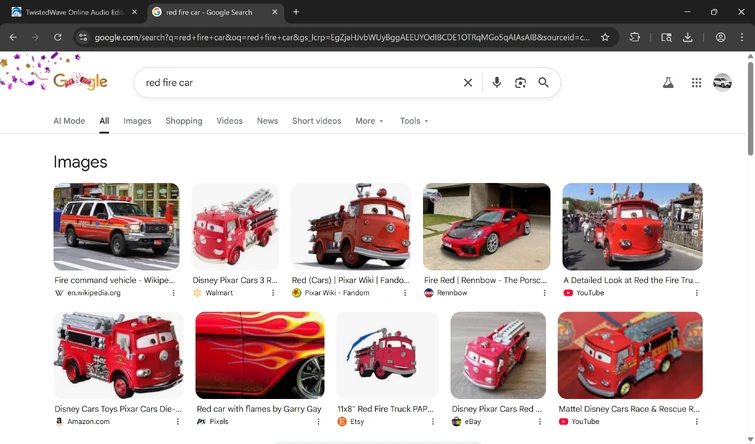
Task: Go to Google home via logo
Action: click(80, 81)
